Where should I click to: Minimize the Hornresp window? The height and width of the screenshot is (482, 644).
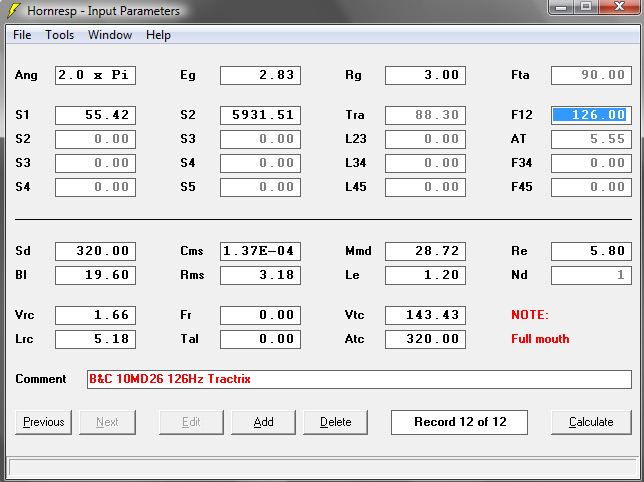coord(561,7)
